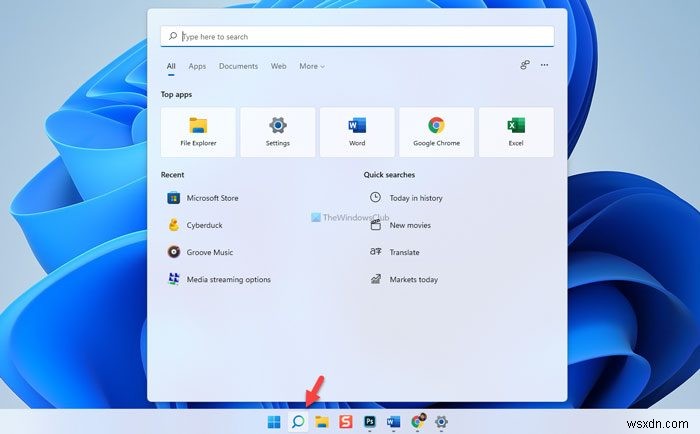This screenshot has width=700, height=434.
Task: Launch Excel from Top apps
Action: tap(516, 132)
